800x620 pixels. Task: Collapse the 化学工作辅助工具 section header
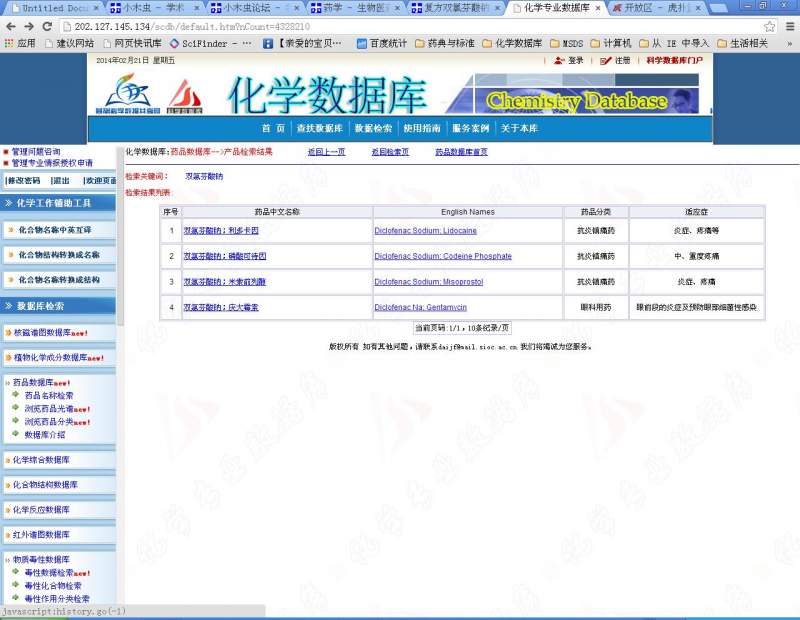coord(58,203)
